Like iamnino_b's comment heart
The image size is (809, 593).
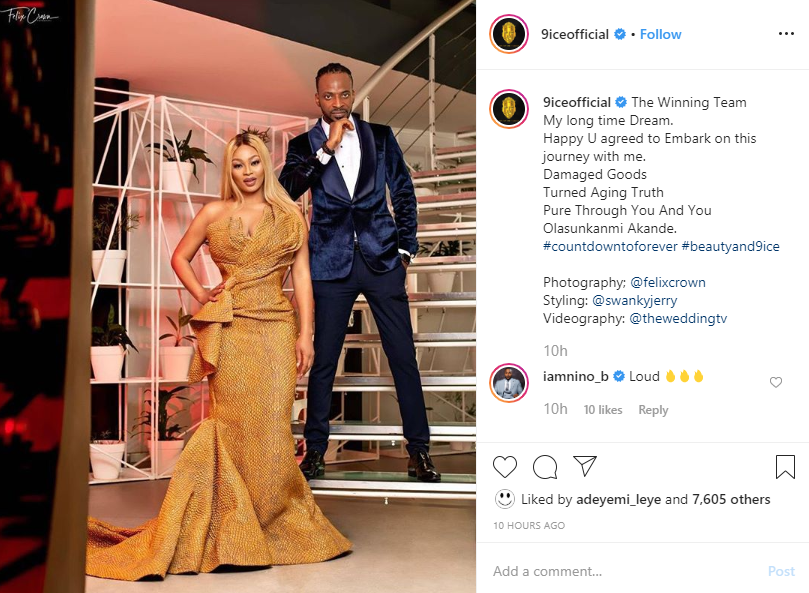[775, 382]
